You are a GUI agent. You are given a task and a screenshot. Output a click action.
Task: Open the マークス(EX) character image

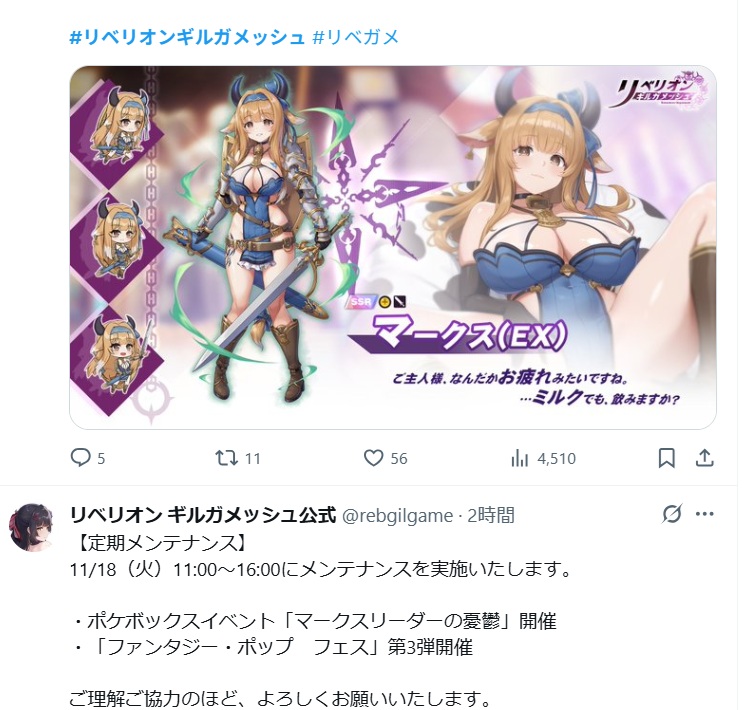pos(393,247)
